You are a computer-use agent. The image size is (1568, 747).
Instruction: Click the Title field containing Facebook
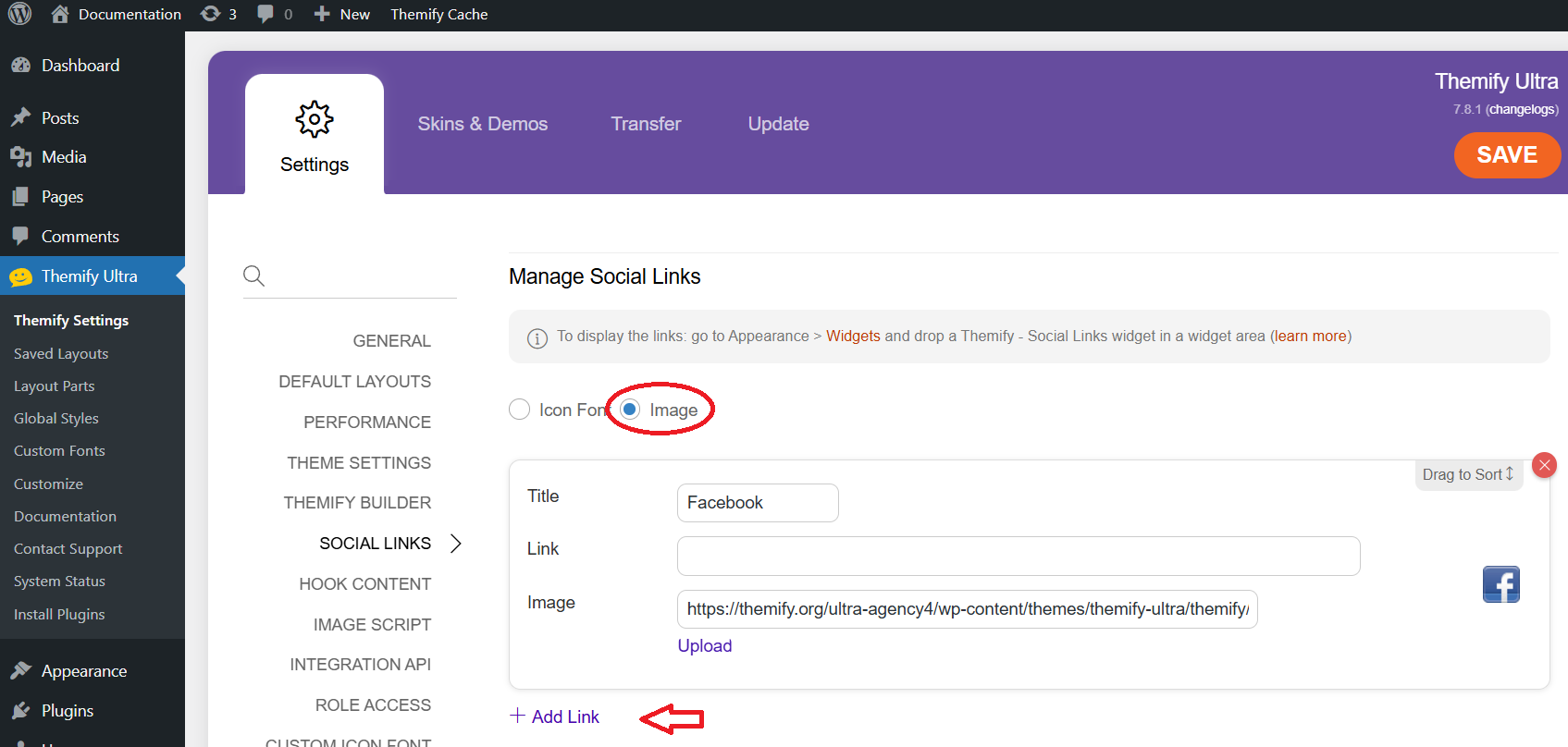click(x=758, y=503)
